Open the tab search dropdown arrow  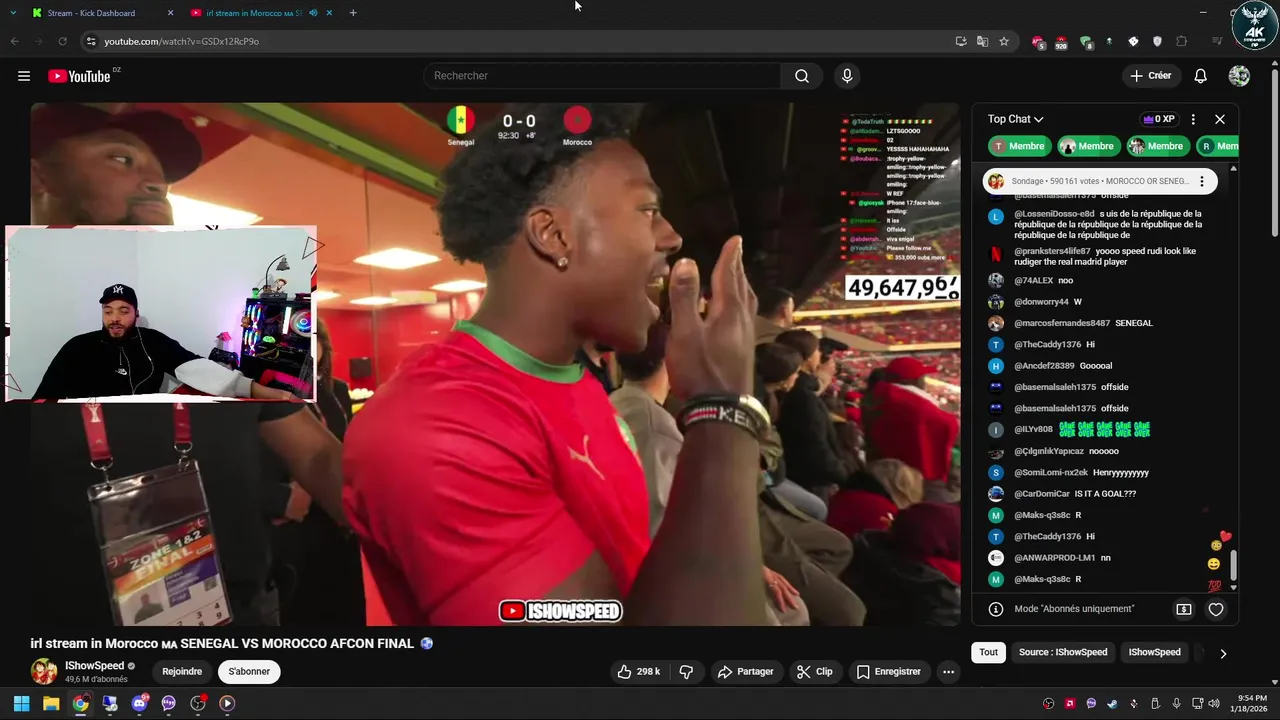pyautogui.click(x=13, y=13)
